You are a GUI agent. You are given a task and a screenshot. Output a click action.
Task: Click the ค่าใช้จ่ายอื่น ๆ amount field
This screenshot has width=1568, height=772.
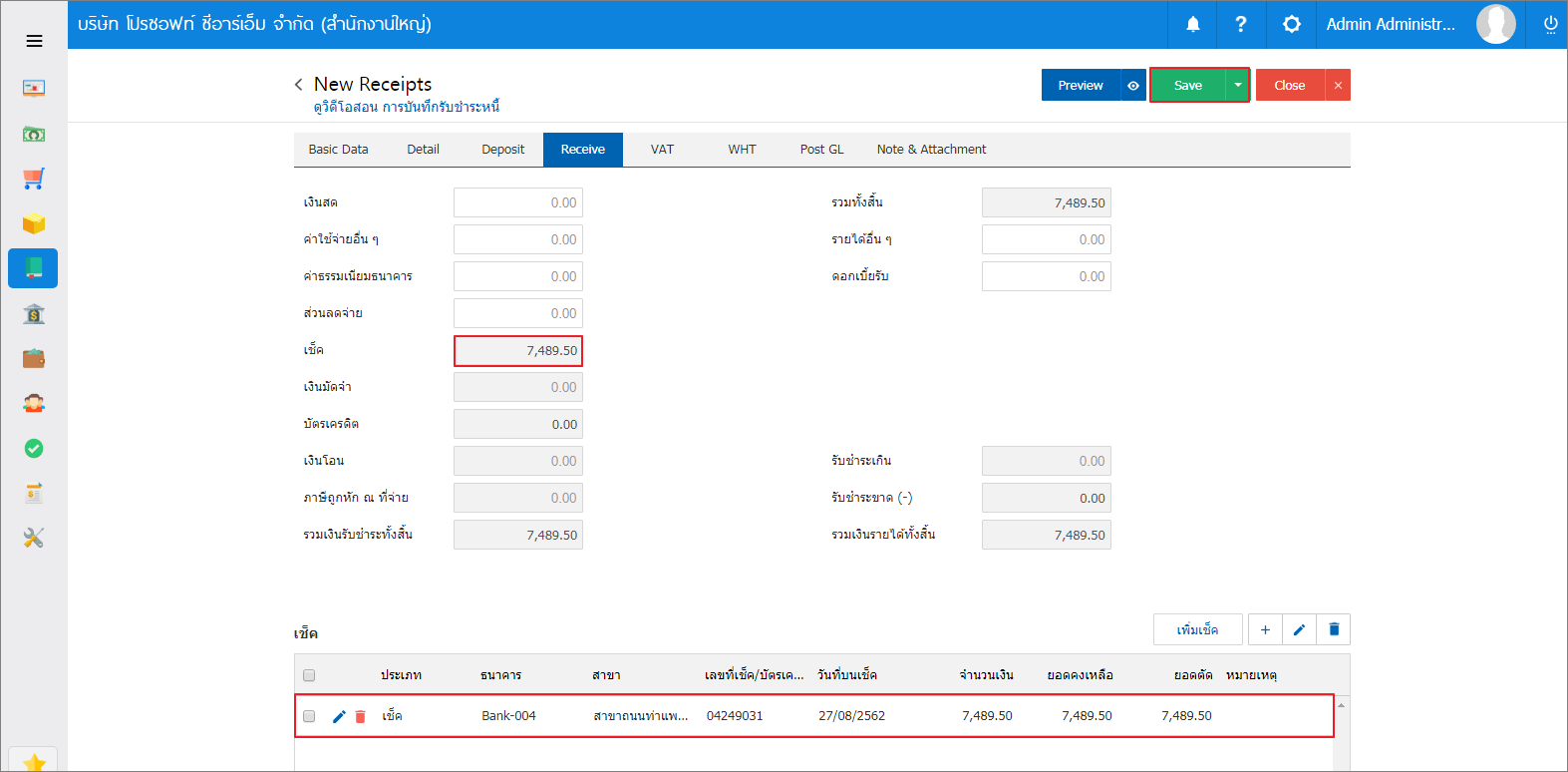click(x=518, y=239)
